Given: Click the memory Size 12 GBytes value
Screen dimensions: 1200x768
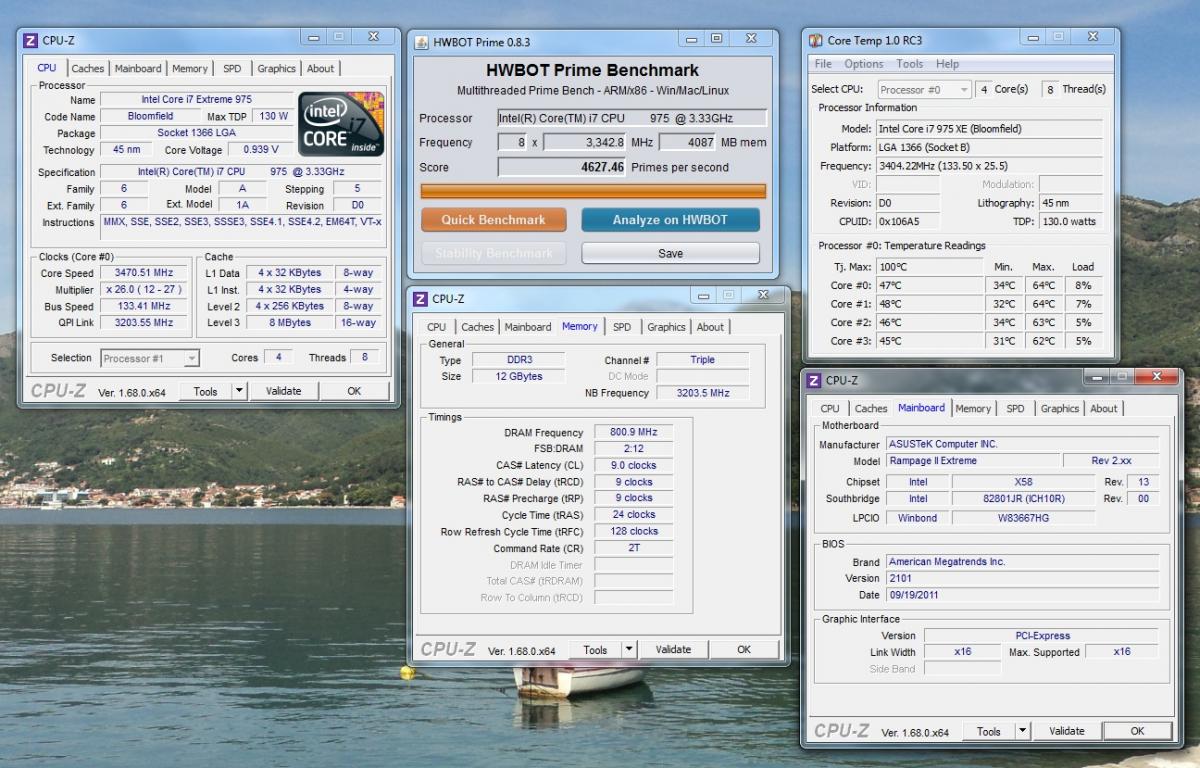Looking at the screenshot, I should [517, 376].
